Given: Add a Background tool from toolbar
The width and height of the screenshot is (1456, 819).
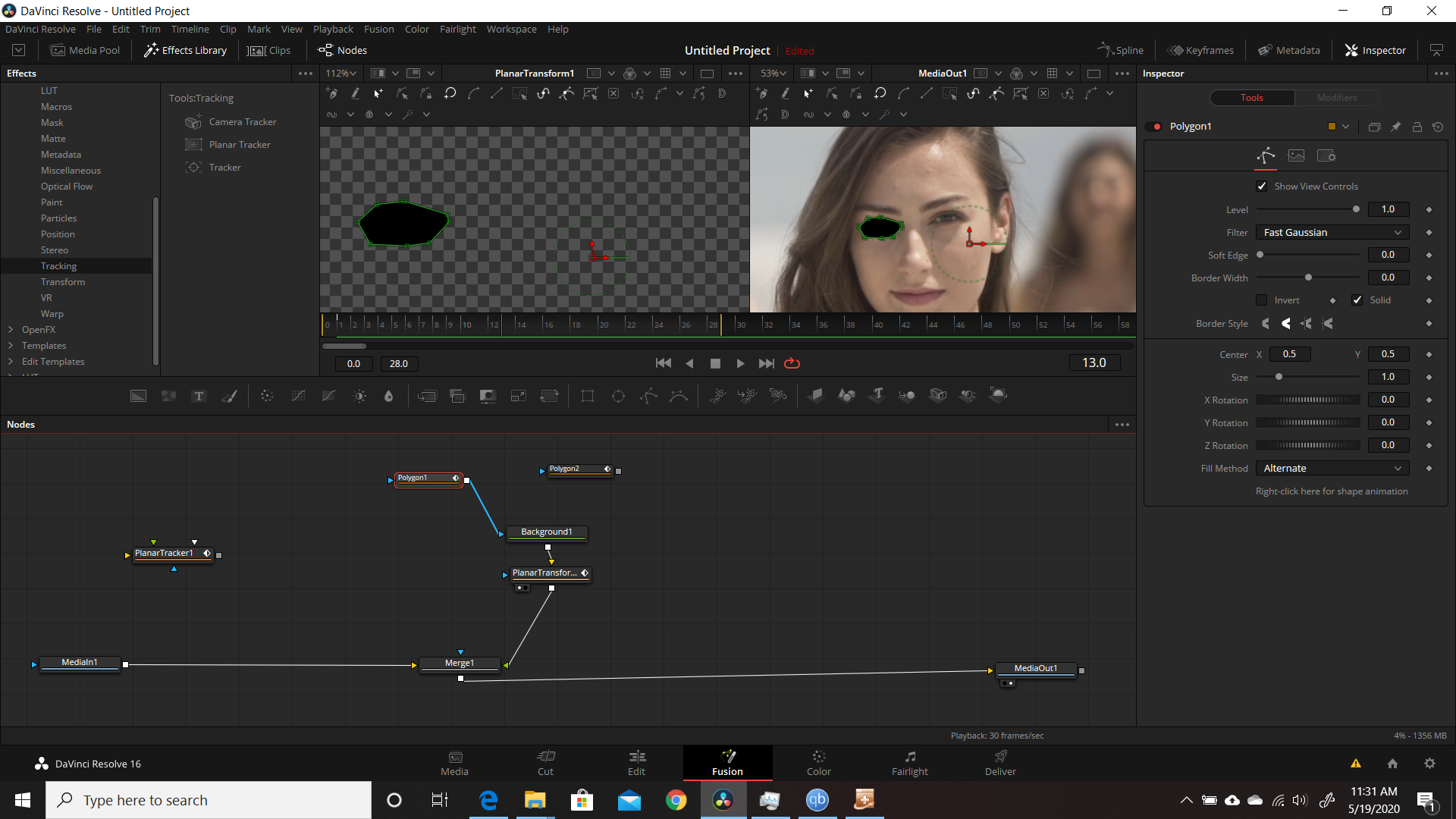Looking at the screenshot, I should pyautogui.click(x=138, y=396).
